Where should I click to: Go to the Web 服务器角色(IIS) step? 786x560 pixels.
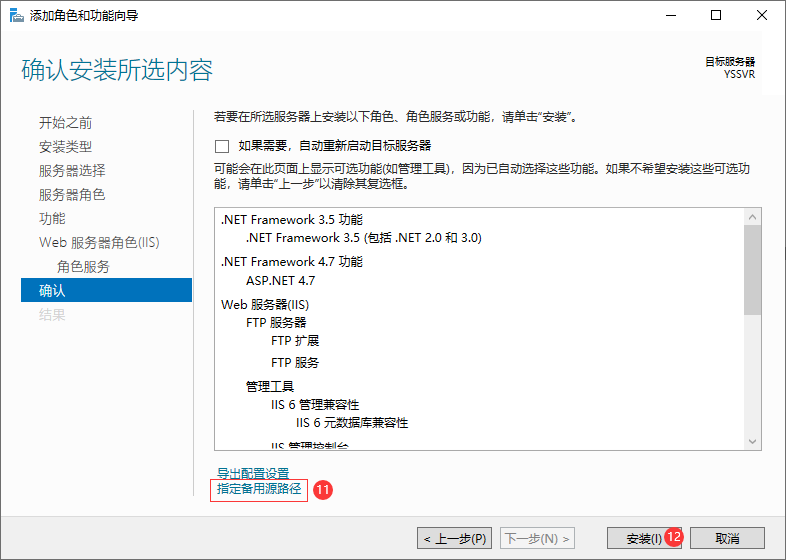99,243
